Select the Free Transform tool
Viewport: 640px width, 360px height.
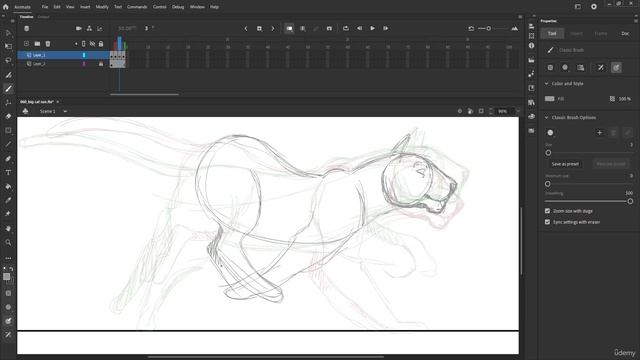[x=8, y=47]
